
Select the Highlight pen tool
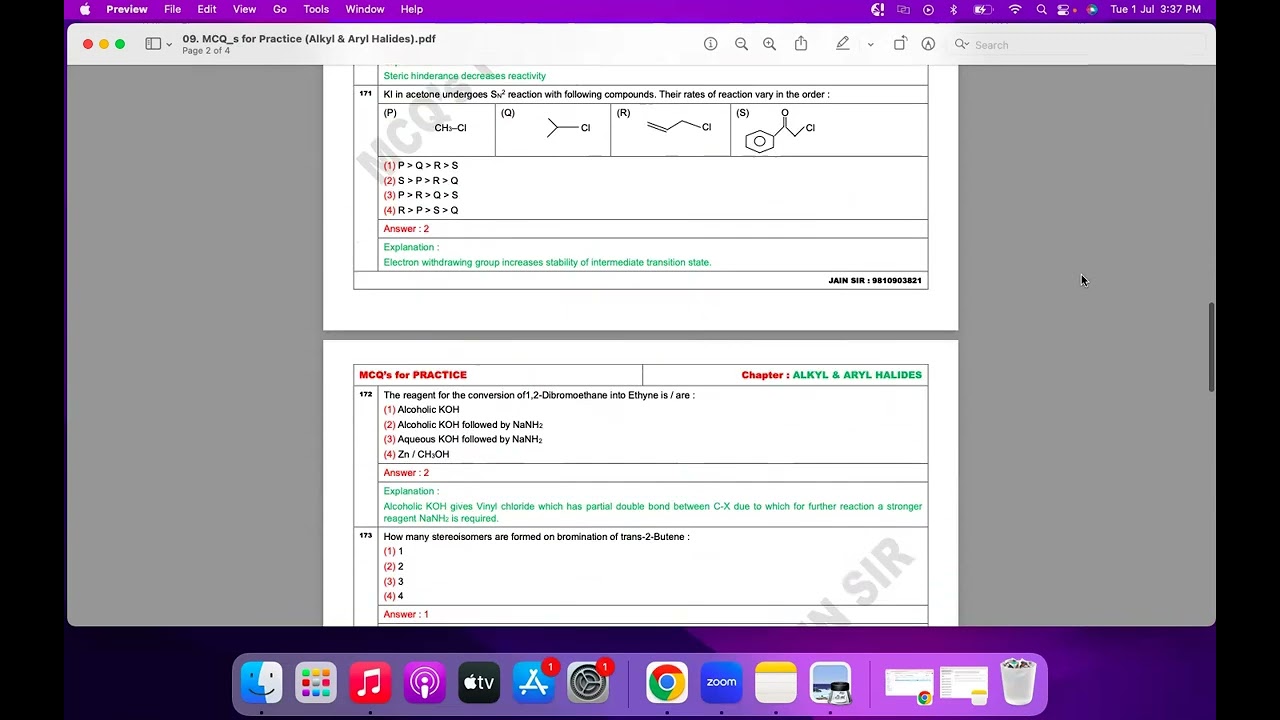pos(843,44)
